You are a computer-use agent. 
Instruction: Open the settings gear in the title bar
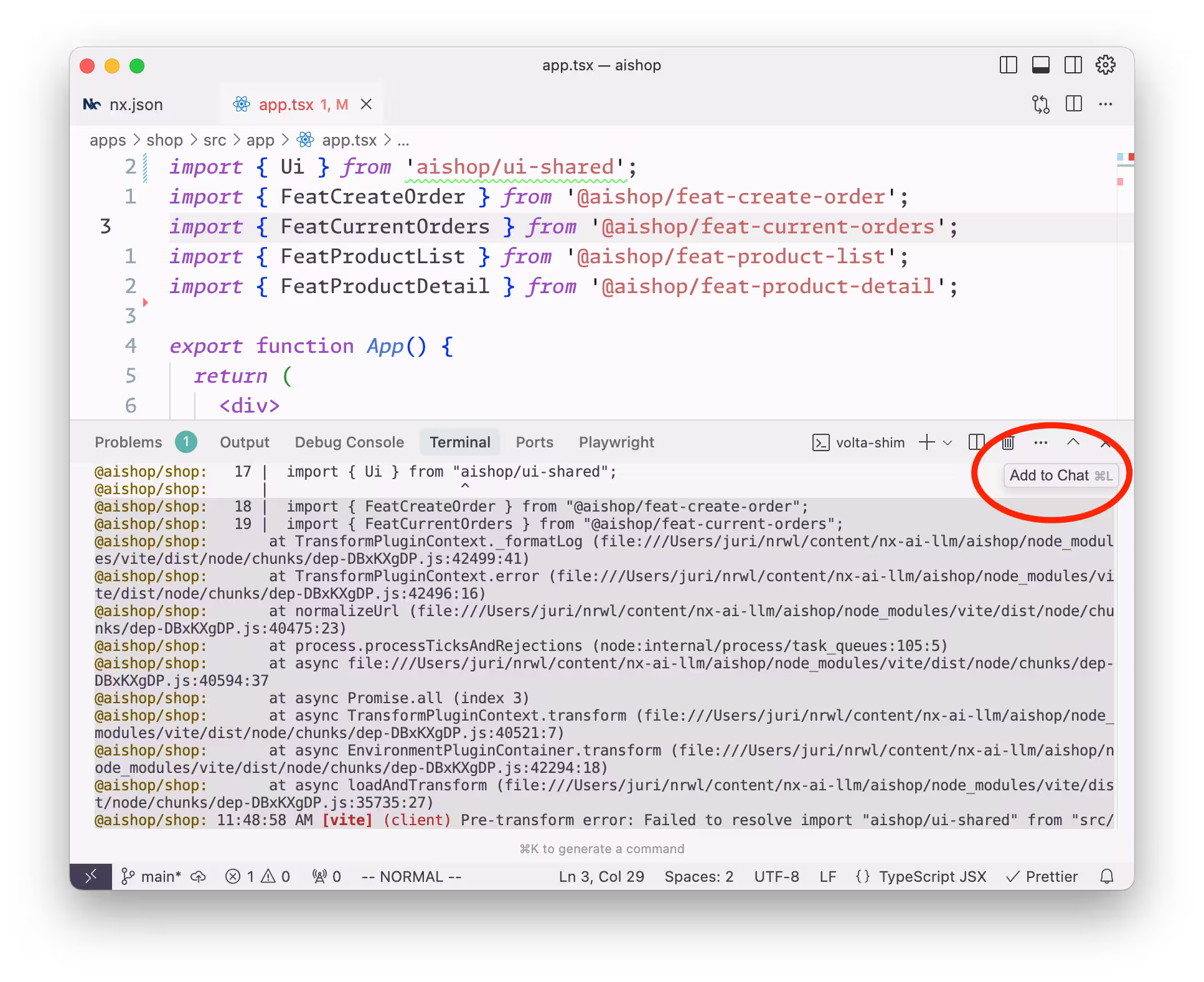(1105, 65)
